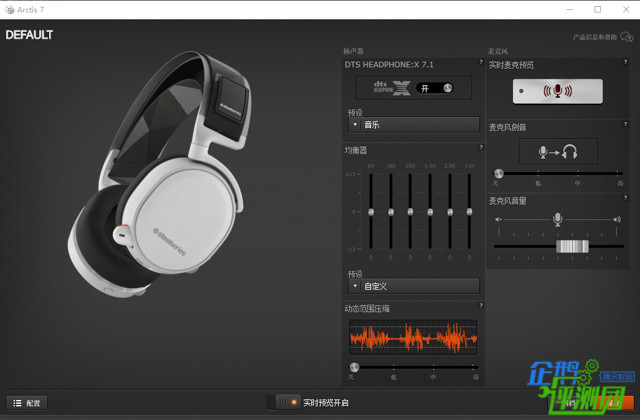Click the 64 Hz equalizer band slider
The height and width of the screenshot is (420, 640).
pos(371,211)
